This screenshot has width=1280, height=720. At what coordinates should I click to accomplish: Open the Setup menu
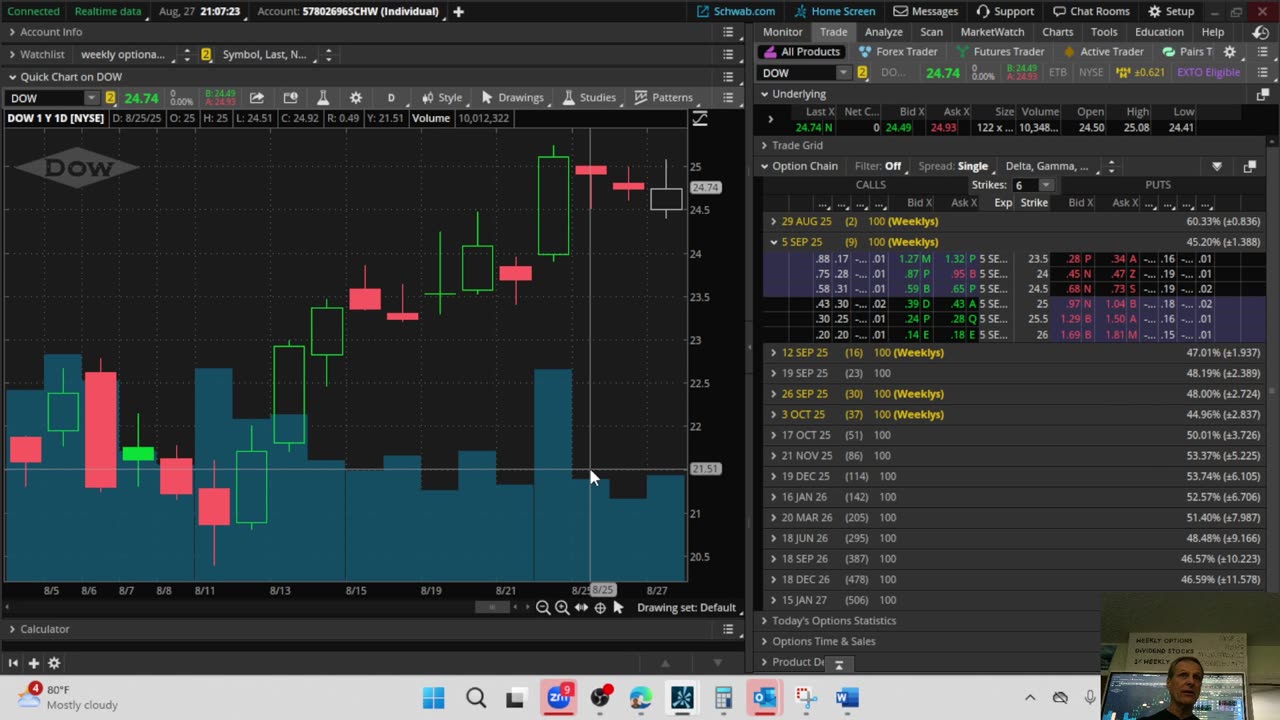click(1171, 11)
